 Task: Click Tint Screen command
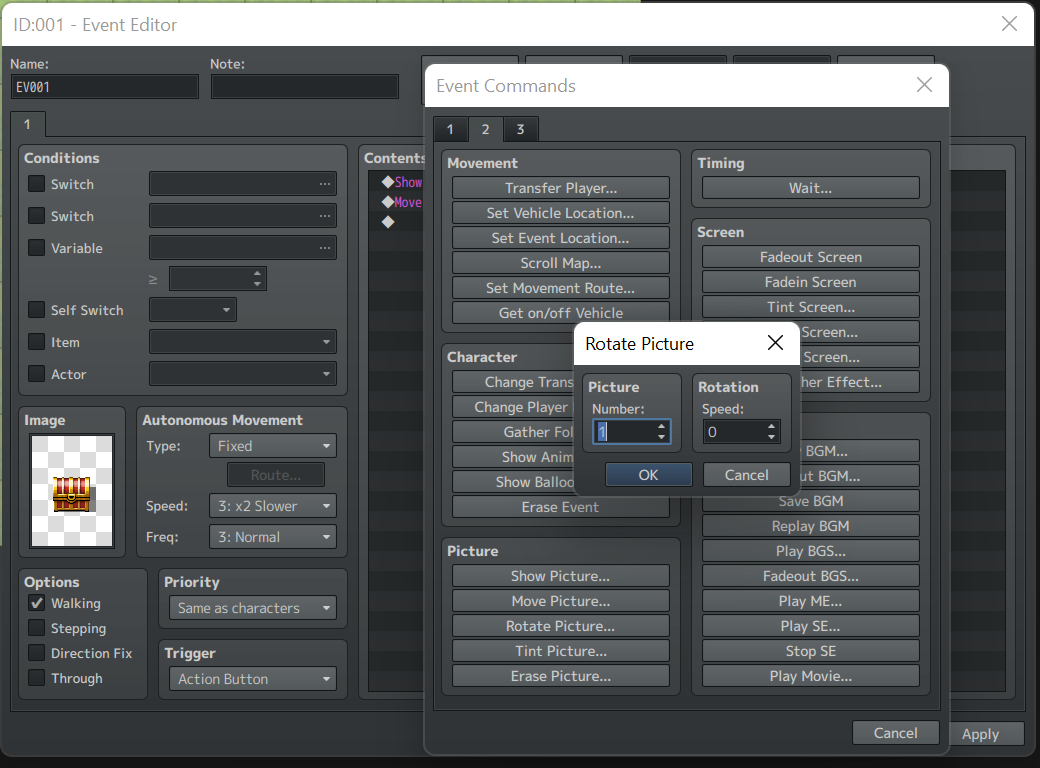click(x=811, y=307)
